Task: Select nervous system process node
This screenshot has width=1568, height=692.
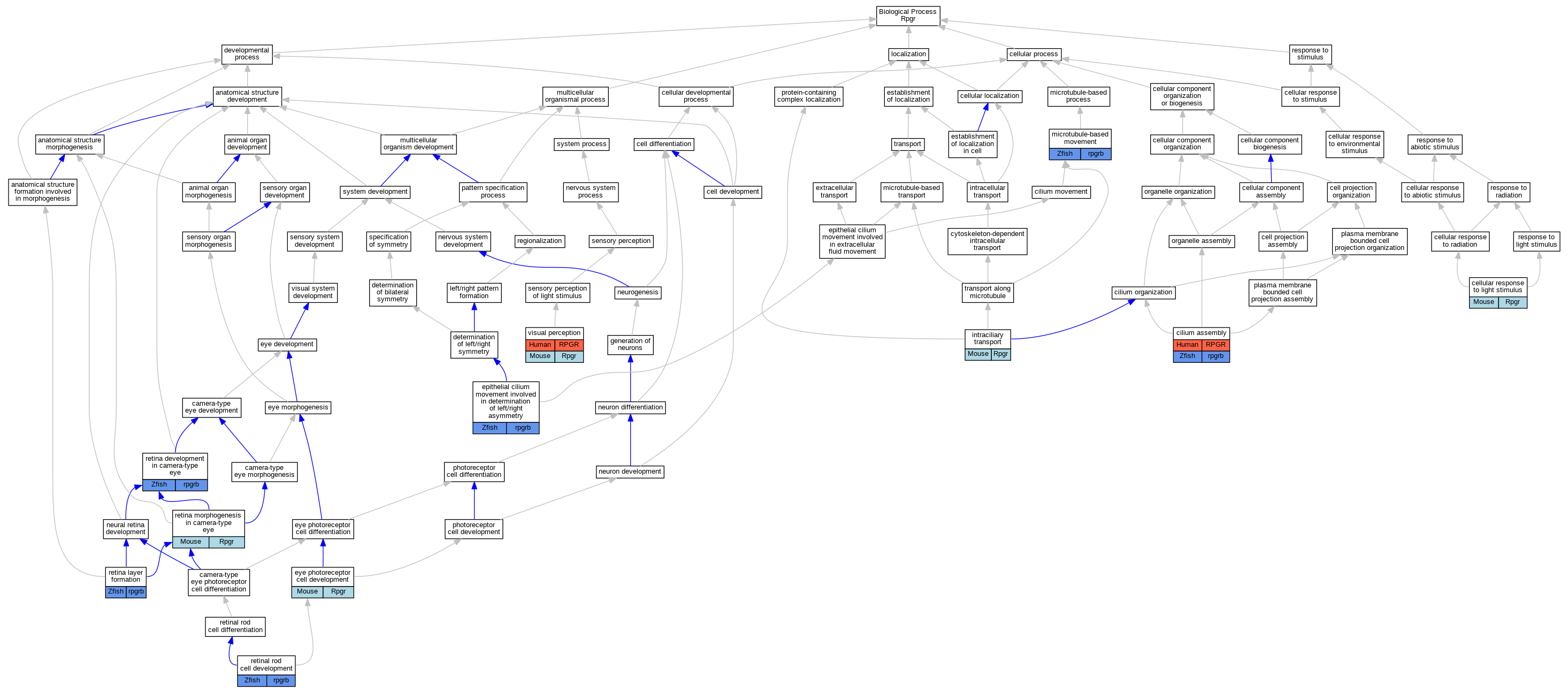Action: tap(591, 192)
